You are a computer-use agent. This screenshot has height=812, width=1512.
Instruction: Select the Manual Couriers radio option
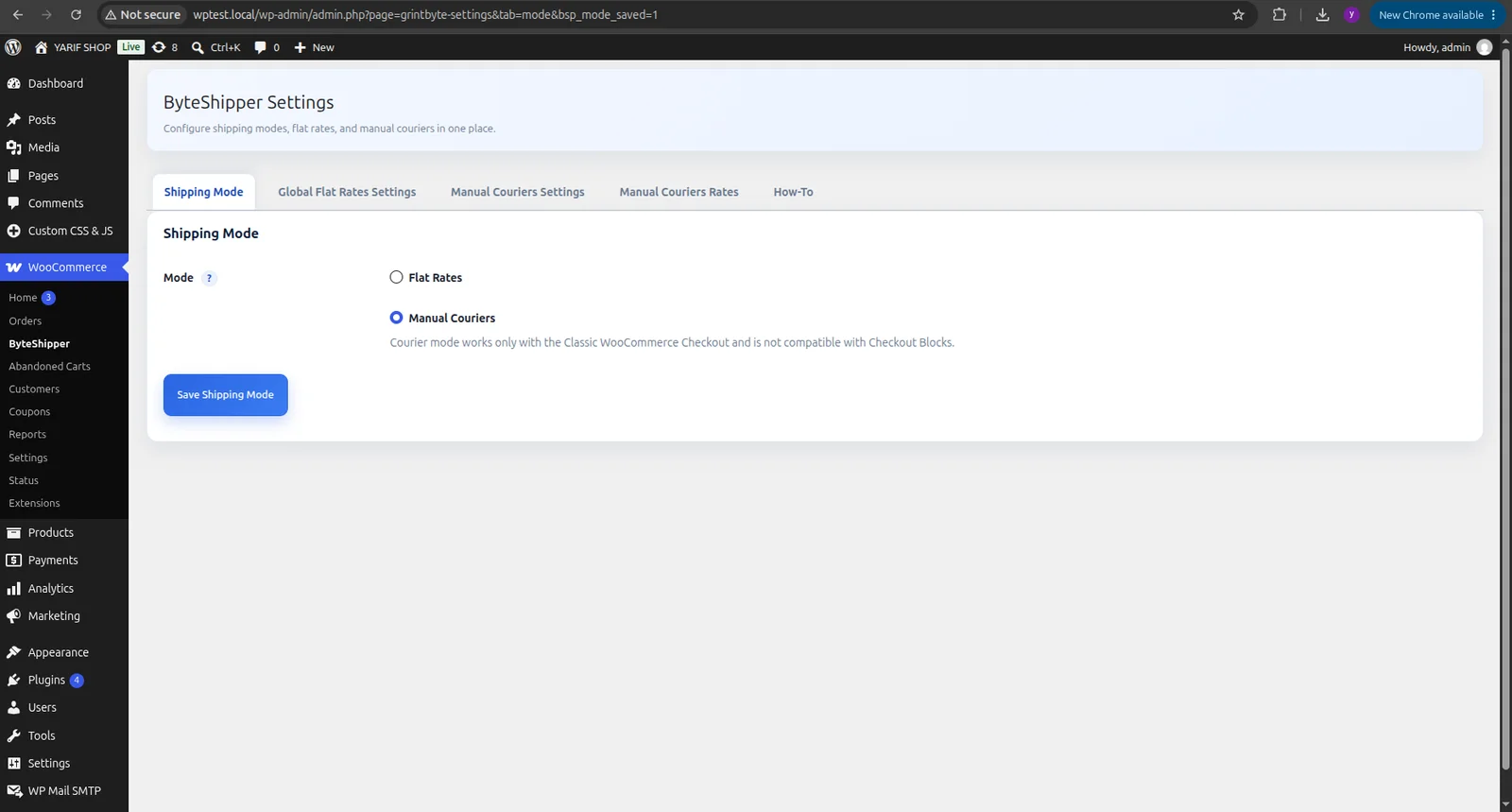(397, 318)
